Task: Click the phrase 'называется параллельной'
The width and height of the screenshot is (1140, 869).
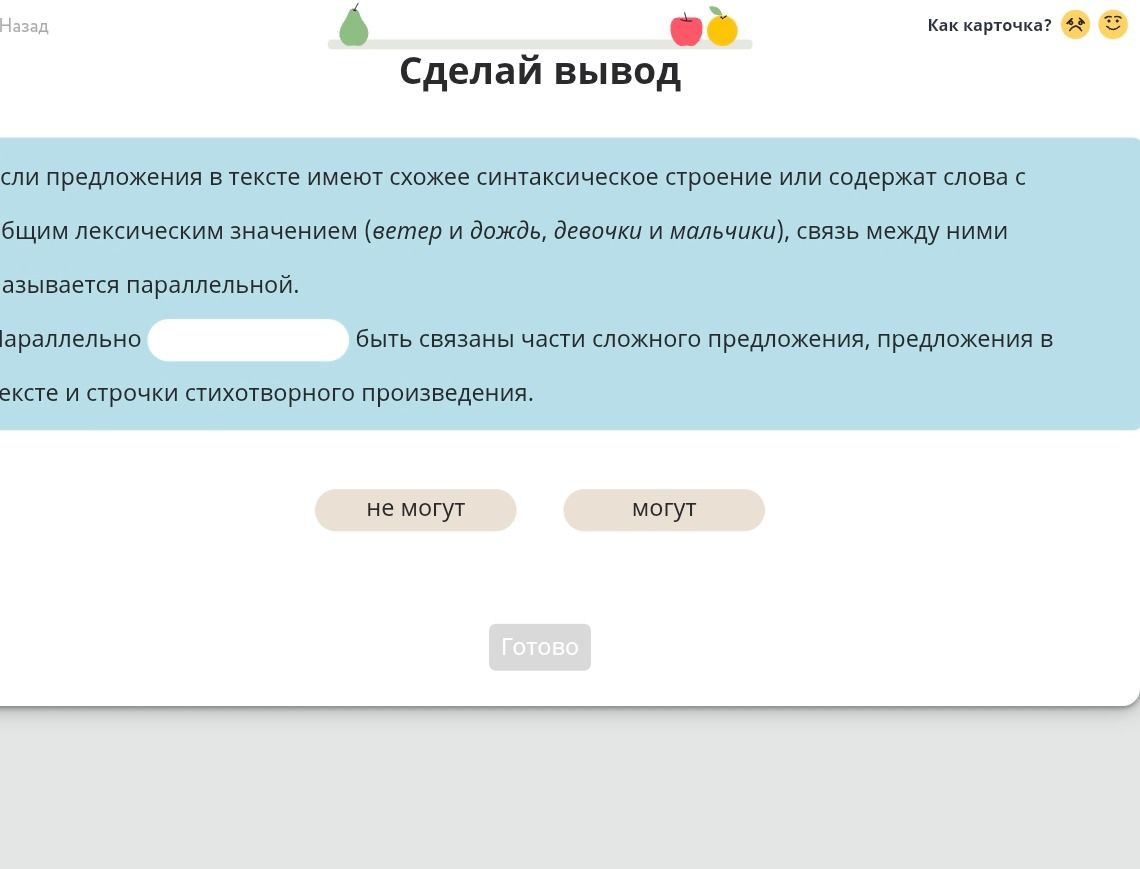Action: pos(148,285)
